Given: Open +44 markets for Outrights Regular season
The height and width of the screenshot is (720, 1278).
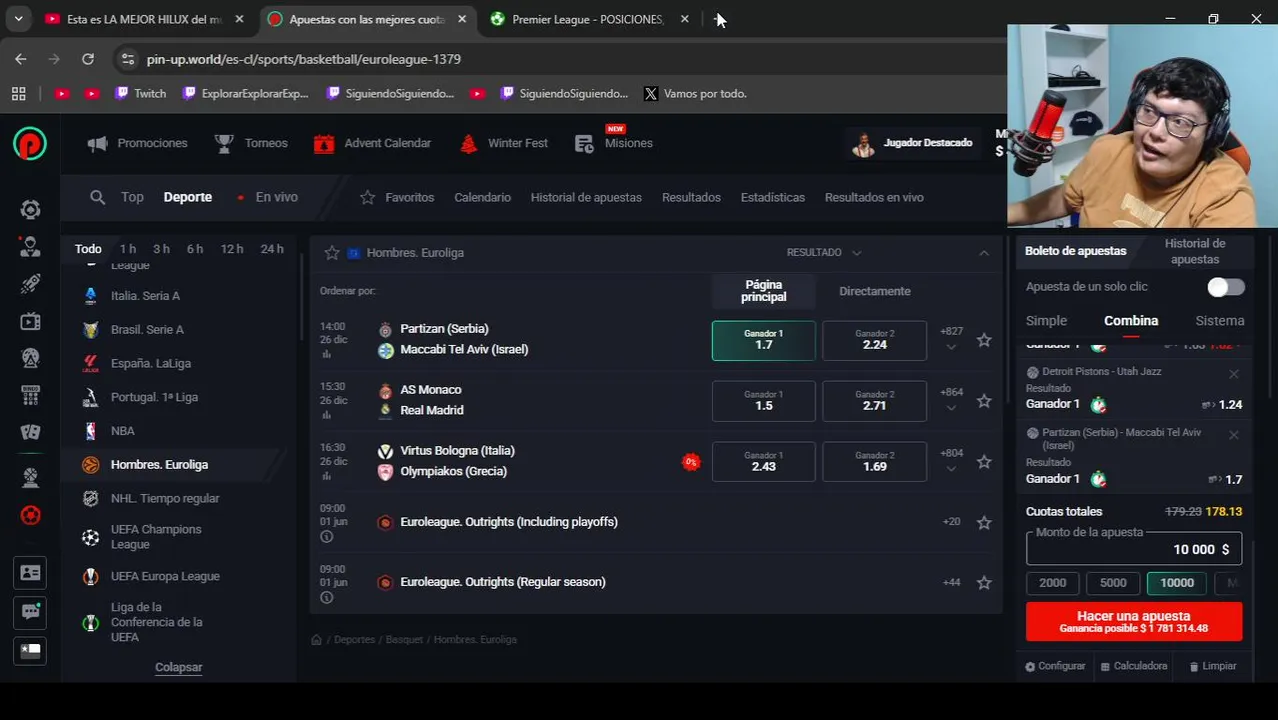Looking at the screenshot, I should tap(951, 582).
